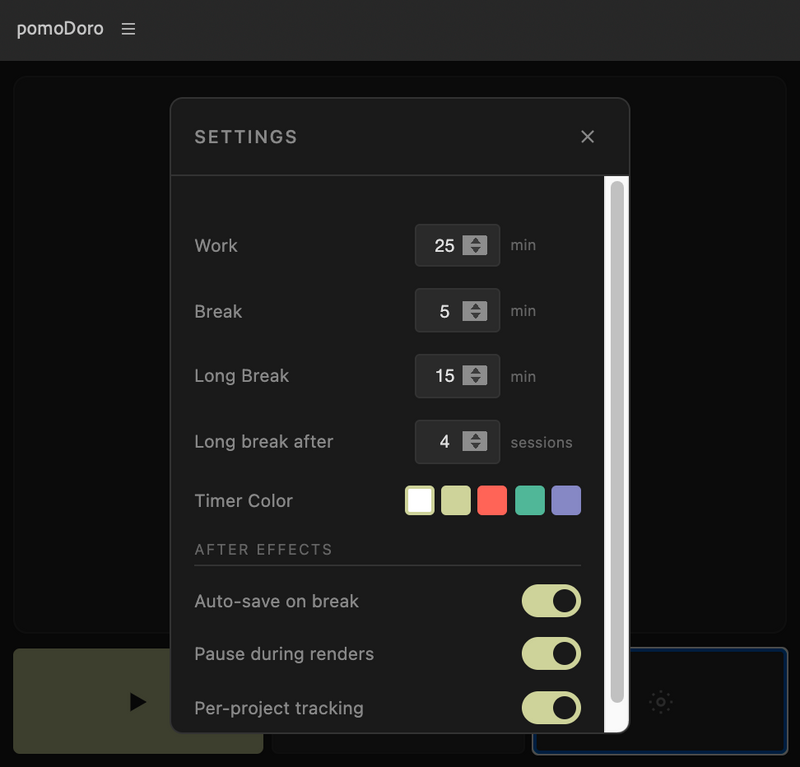Image resolution: width=800 pixels, height=767 pixels.
Task: Select the purple timer color swatch
Action: [x=566, y=500]
